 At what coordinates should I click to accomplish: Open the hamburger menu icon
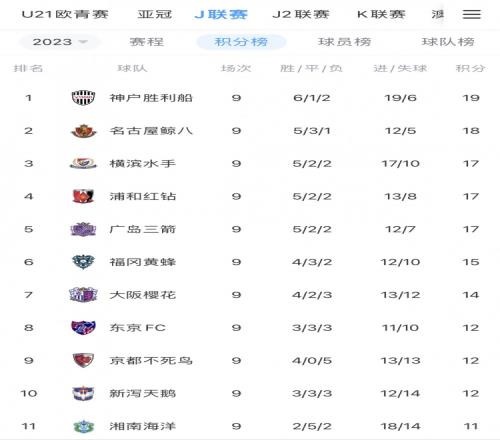click(472, 14)
